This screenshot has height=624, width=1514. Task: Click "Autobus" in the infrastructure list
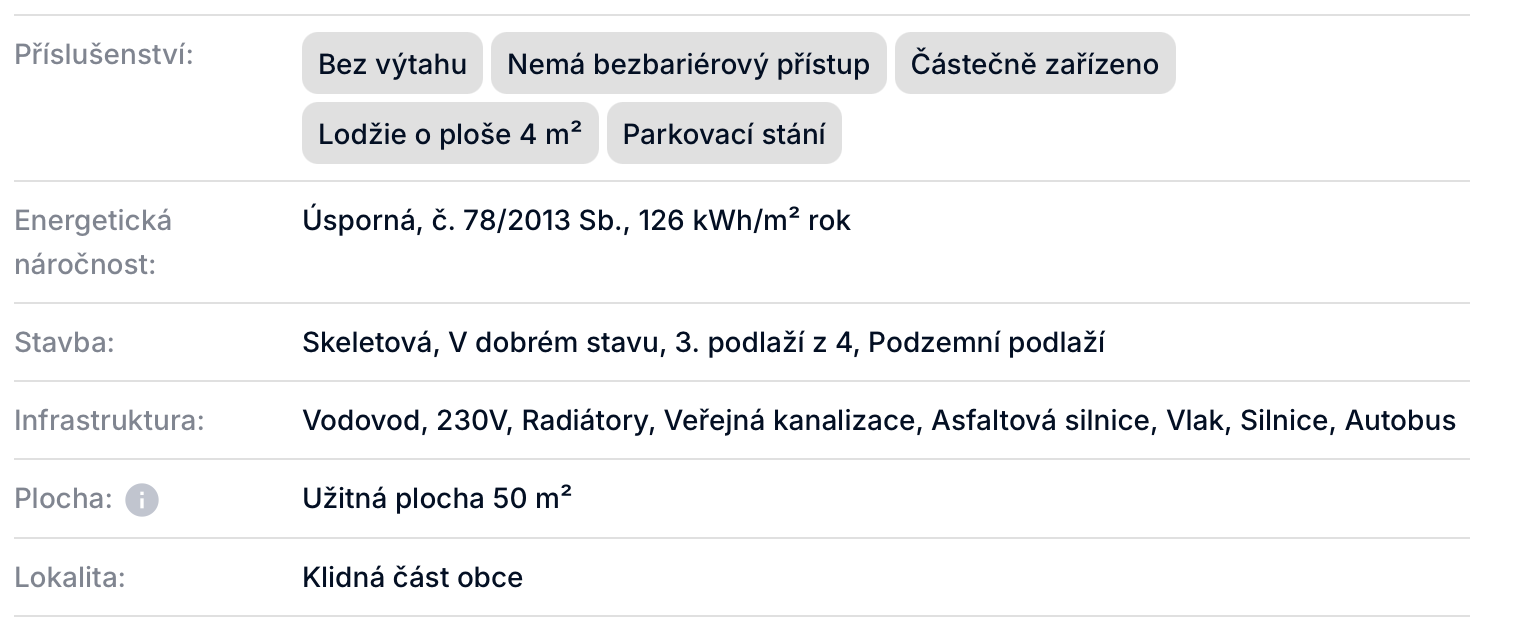click(1400, 421)
